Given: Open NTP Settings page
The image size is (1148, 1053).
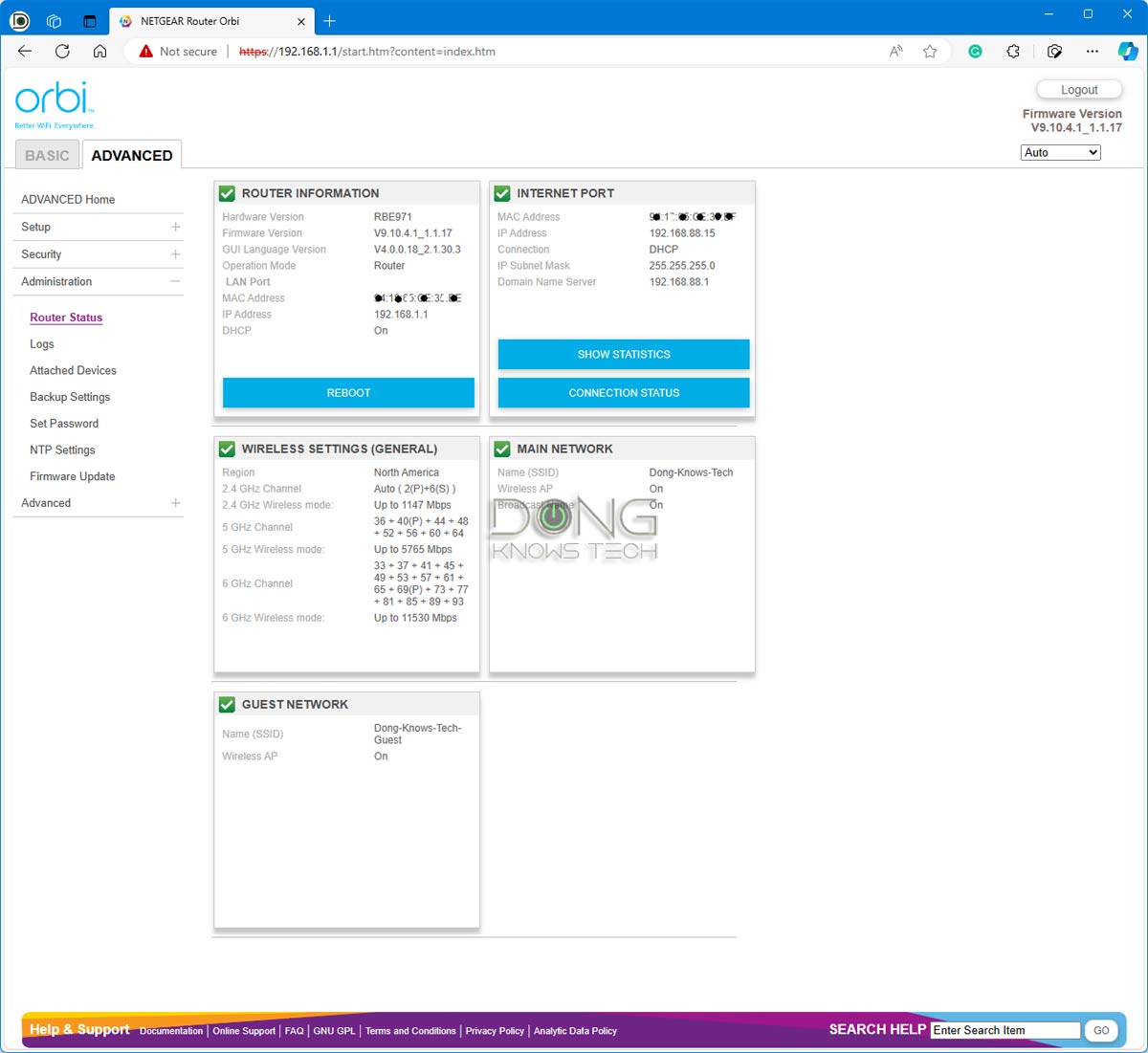Looking at the screenshot, I should coord(62,450).
